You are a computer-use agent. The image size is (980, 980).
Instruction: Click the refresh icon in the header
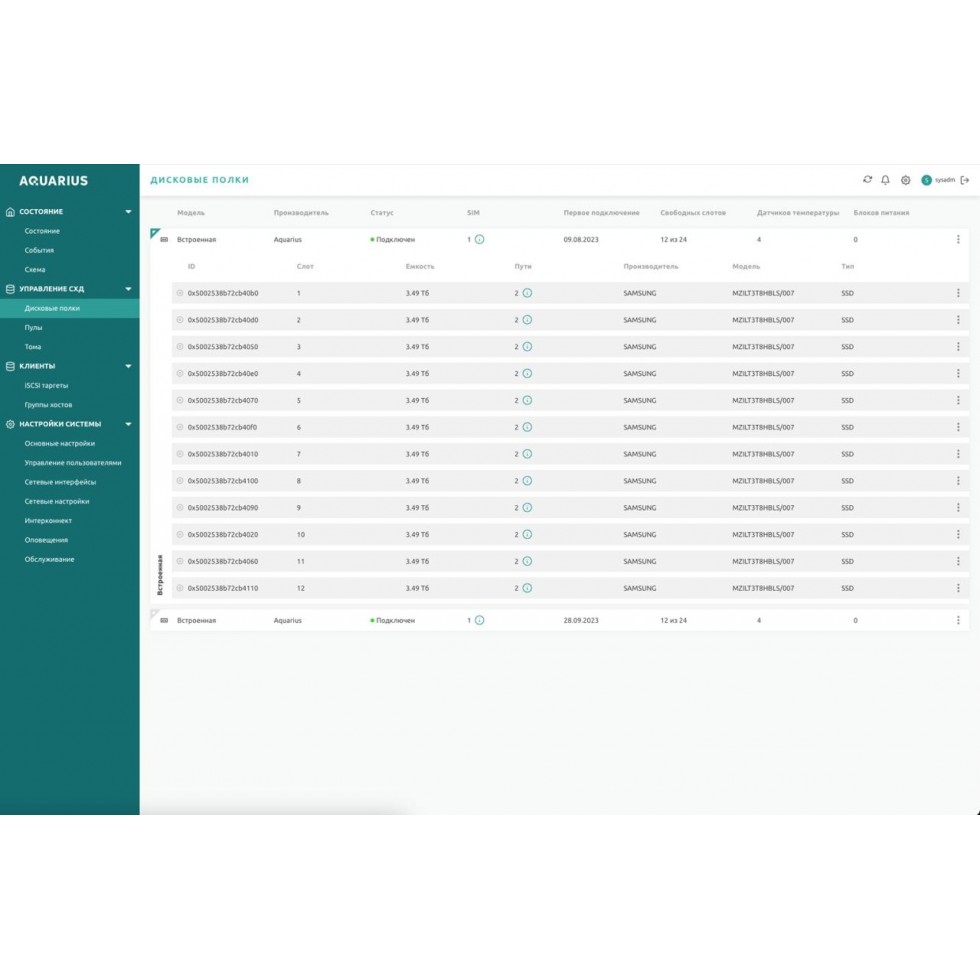click(x=867, y=180)
